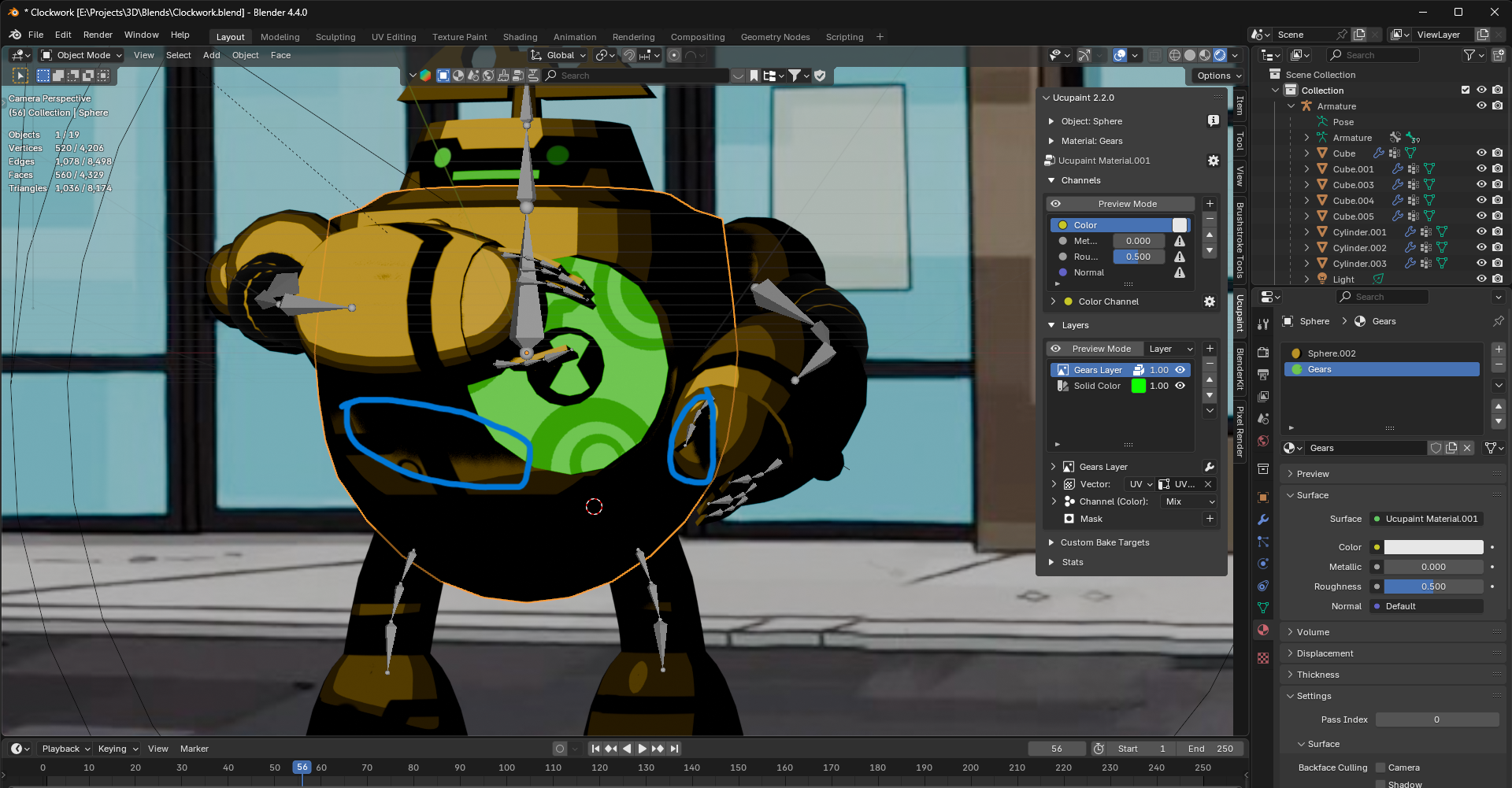Hide Armature in outliner viewport
1512x788 pixels.
pos(1481,106)
